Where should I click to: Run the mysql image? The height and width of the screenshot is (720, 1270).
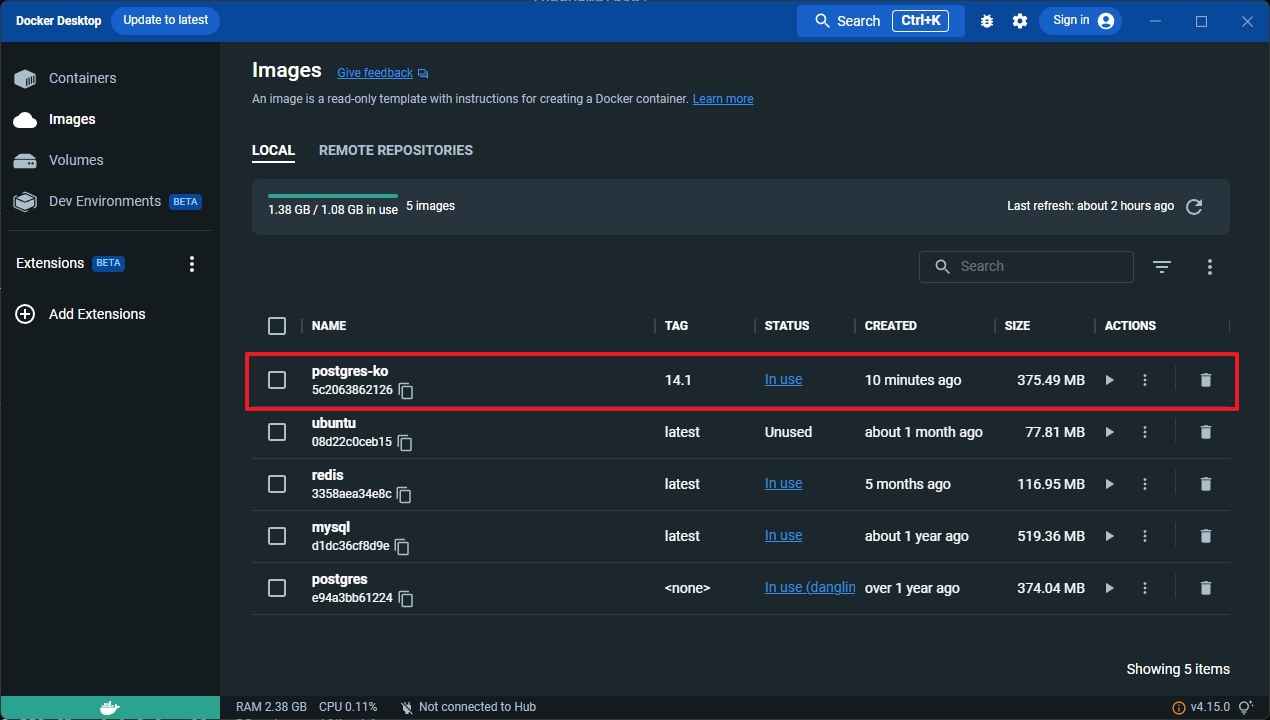tap(1109, 536)
